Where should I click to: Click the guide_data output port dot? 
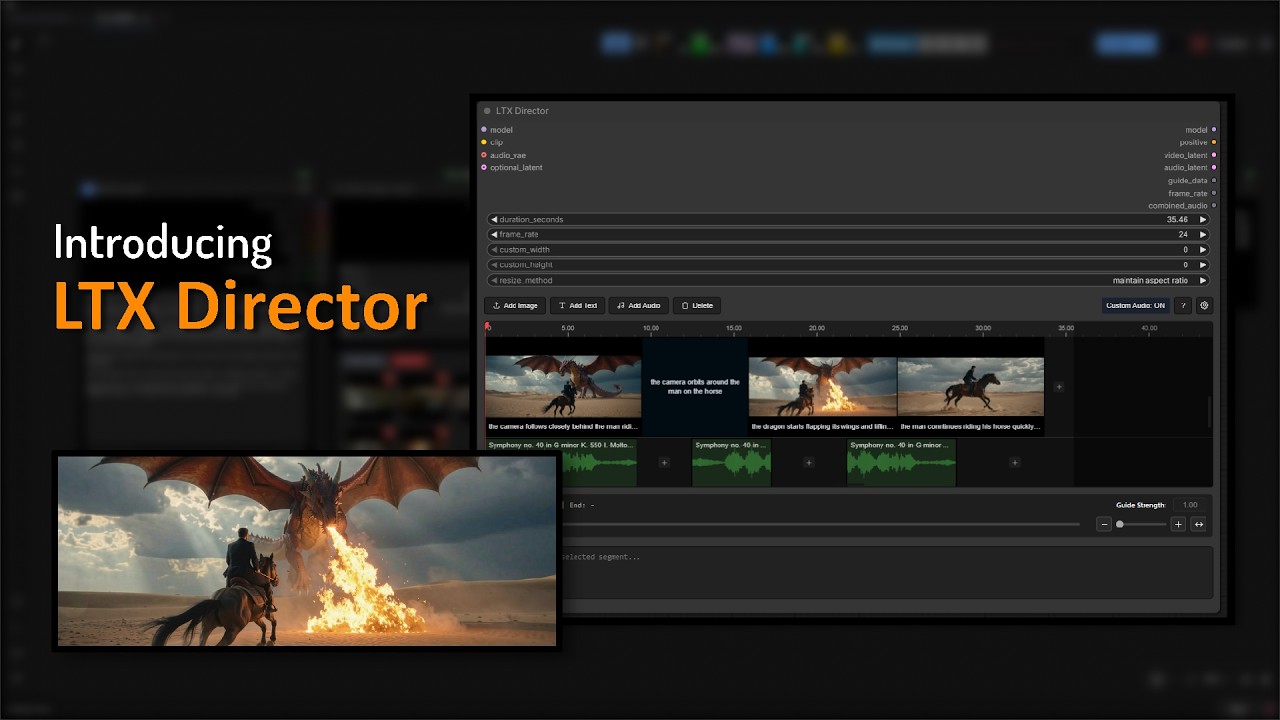coord(1214,180)
